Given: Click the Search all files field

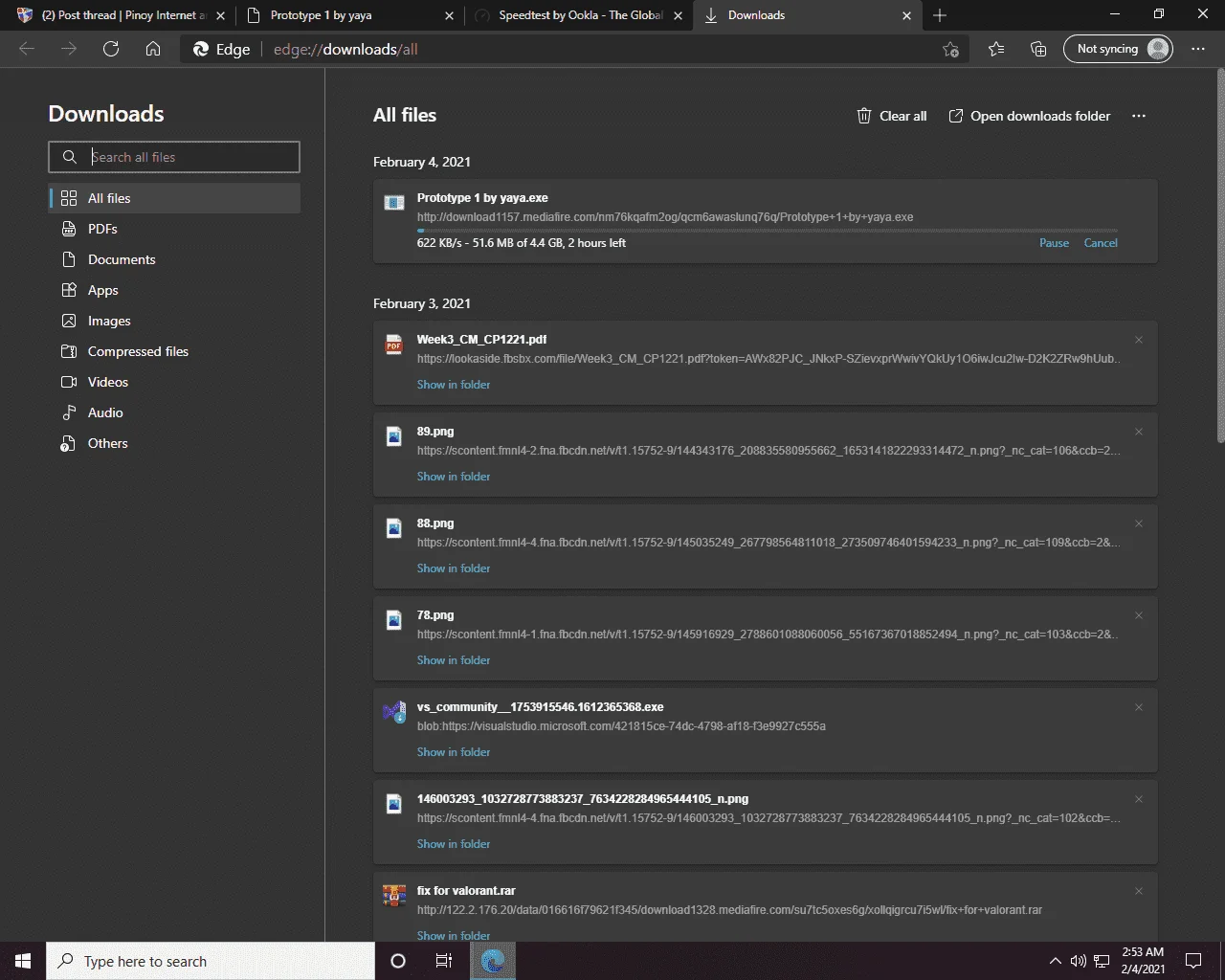Looking at the screenshot, I should pos(174,157).
